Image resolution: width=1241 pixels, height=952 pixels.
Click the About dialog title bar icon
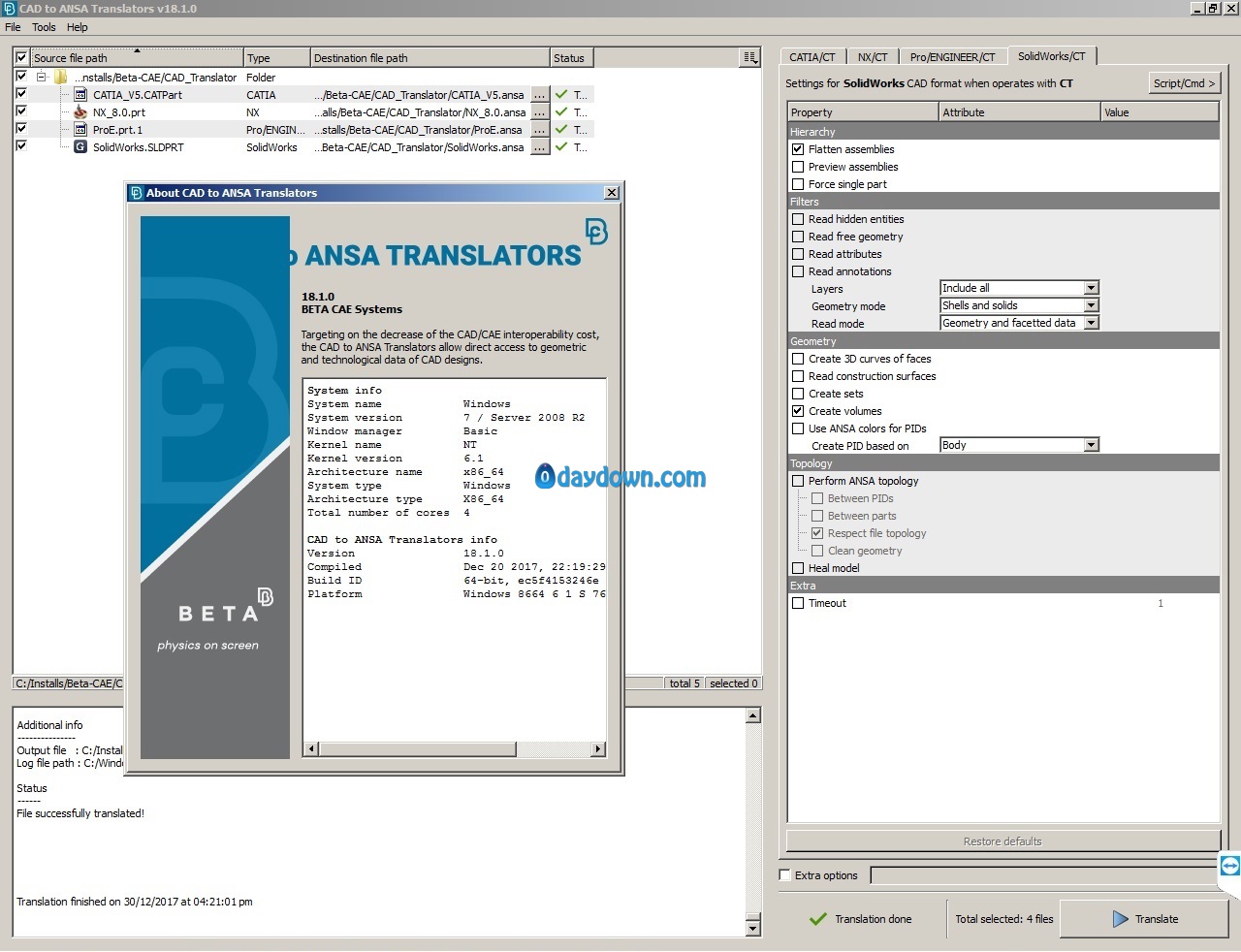tap(136, 193)
